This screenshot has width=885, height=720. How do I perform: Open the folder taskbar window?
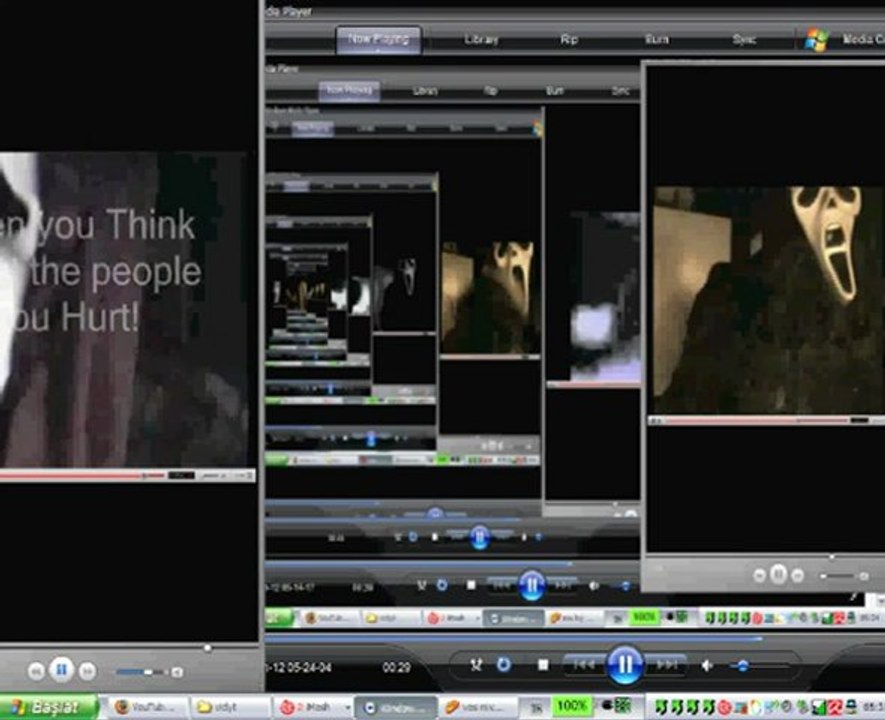230,707
